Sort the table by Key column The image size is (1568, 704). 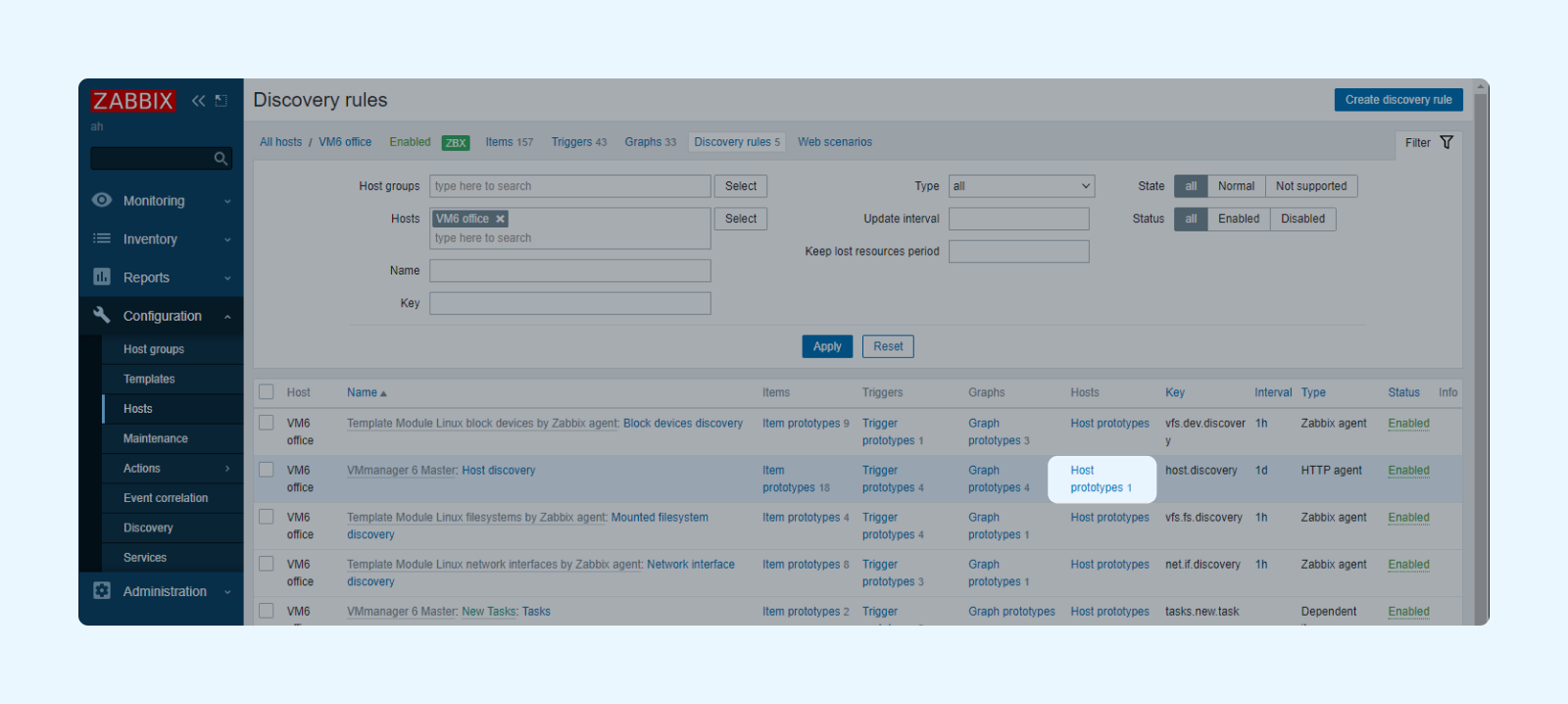pos(1175,392)
